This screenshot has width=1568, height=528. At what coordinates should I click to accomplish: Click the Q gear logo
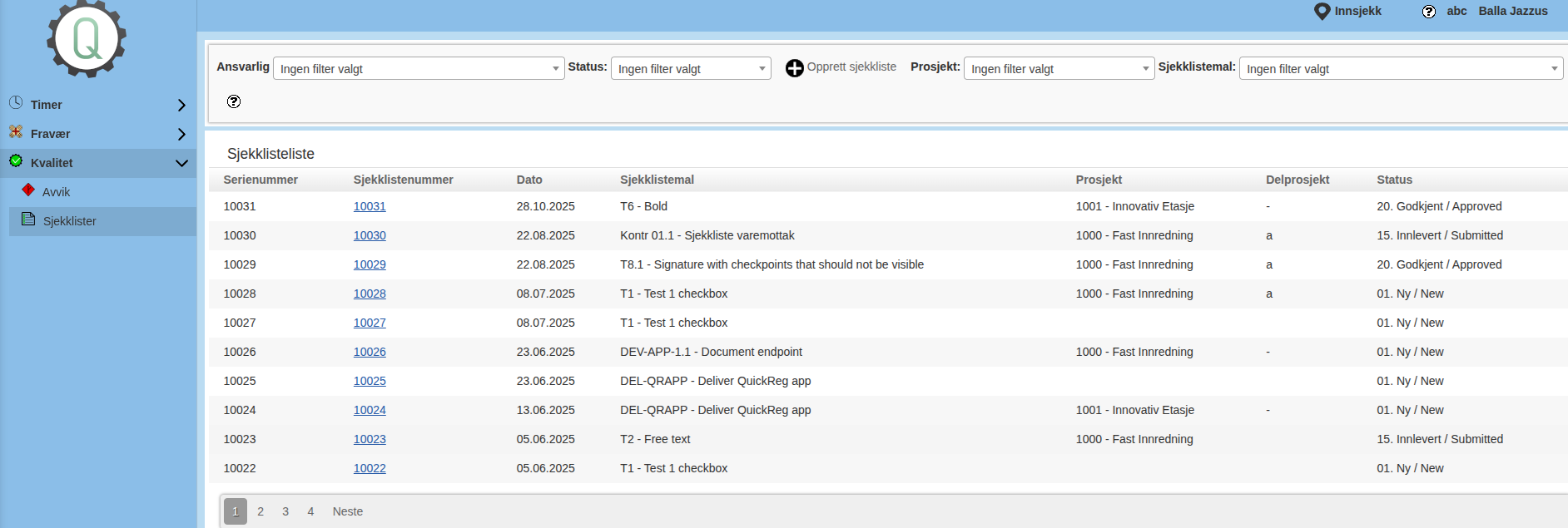87,39
